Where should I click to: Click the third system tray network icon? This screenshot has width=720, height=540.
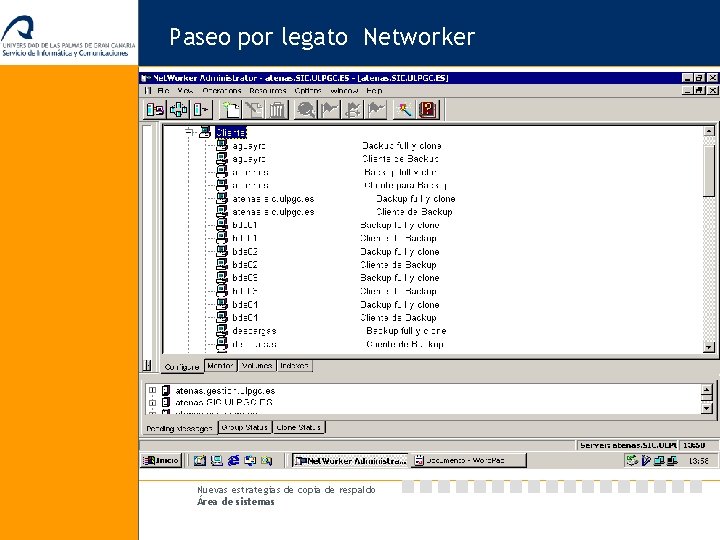(659, 460)
